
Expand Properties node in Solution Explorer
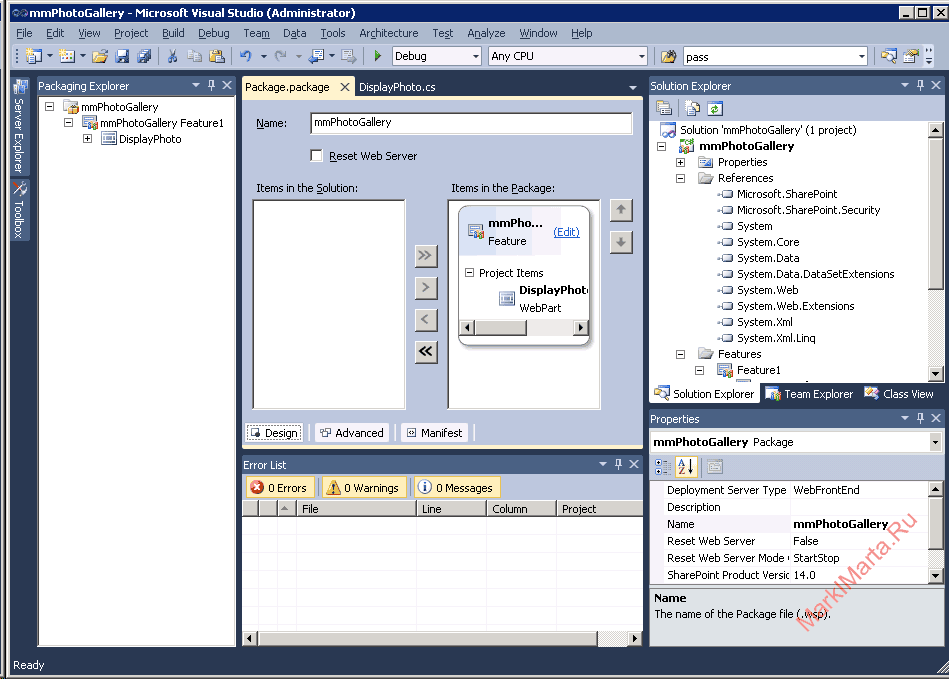[680, 162]
